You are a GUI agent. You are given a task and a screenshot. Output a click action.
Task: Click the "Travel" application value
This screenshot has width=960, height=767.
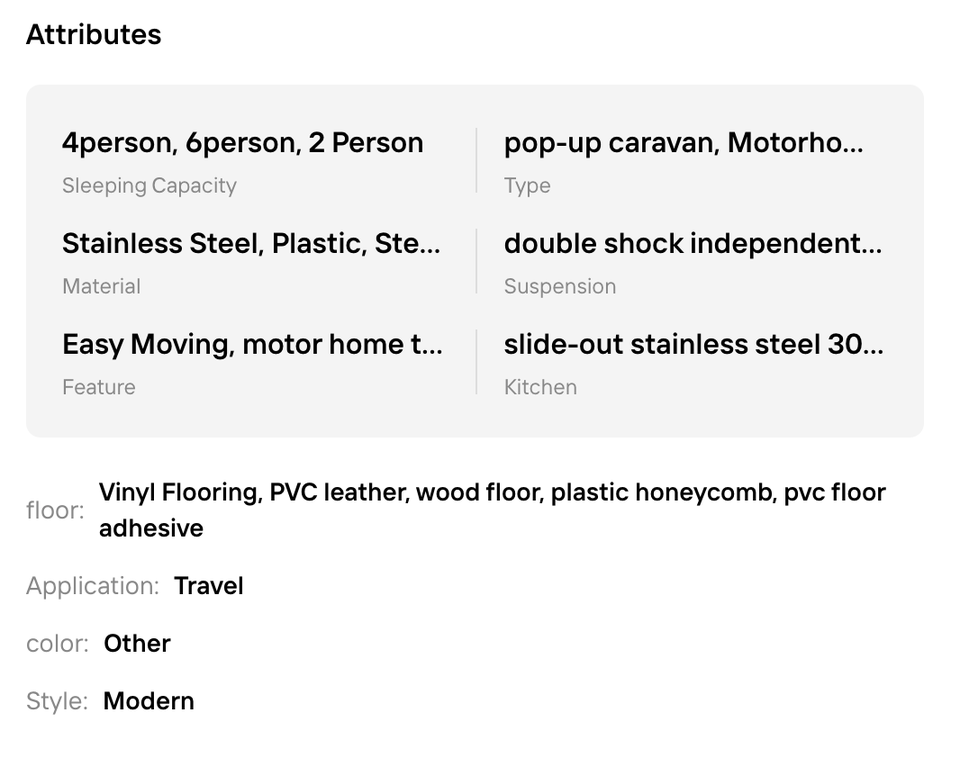coord(209,586)
